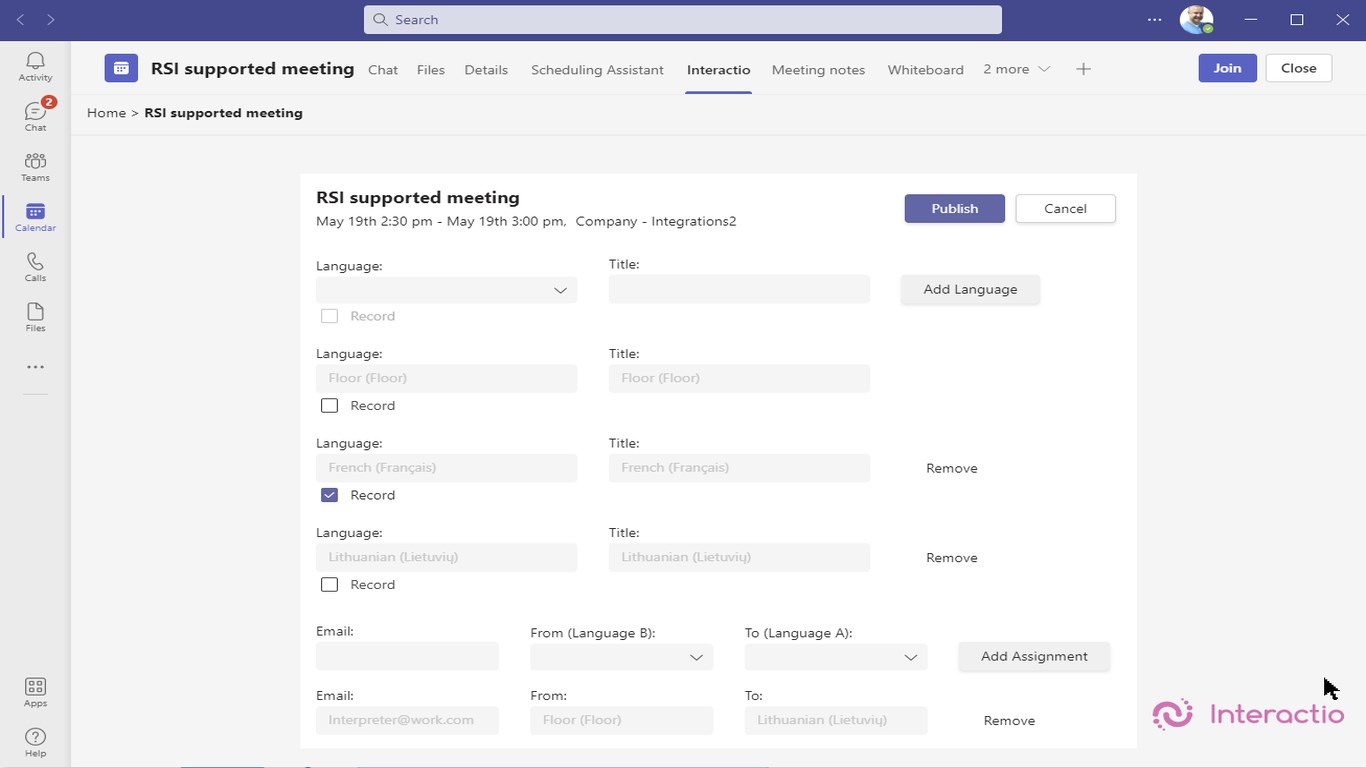Click the Publish button
Viewport: 1366px width, 768px height.
pos(954,208)
